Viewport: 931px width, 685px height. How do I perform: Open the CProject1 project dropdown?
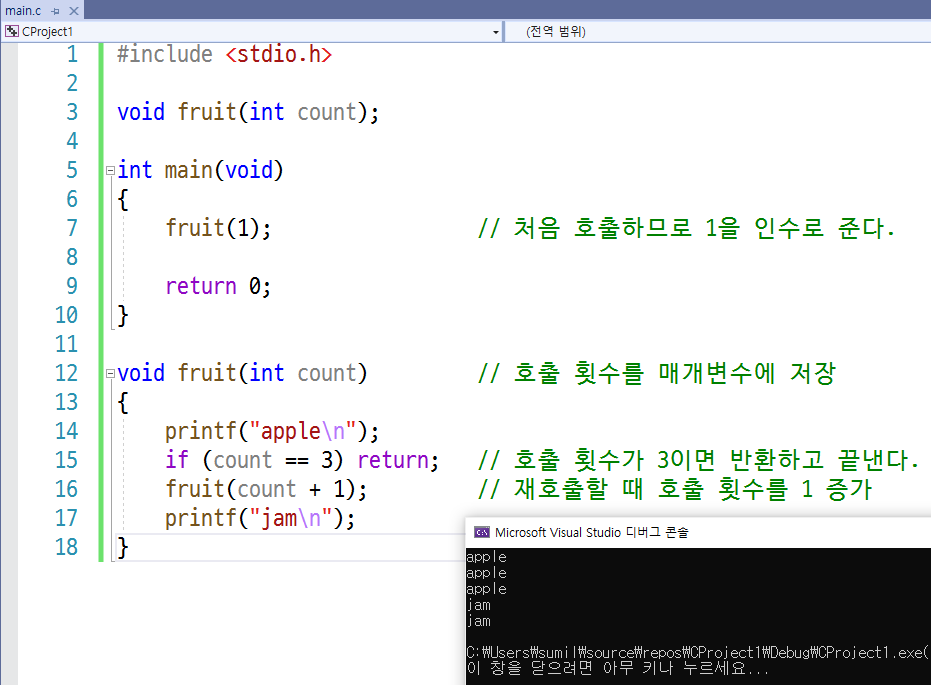[496, 32]
